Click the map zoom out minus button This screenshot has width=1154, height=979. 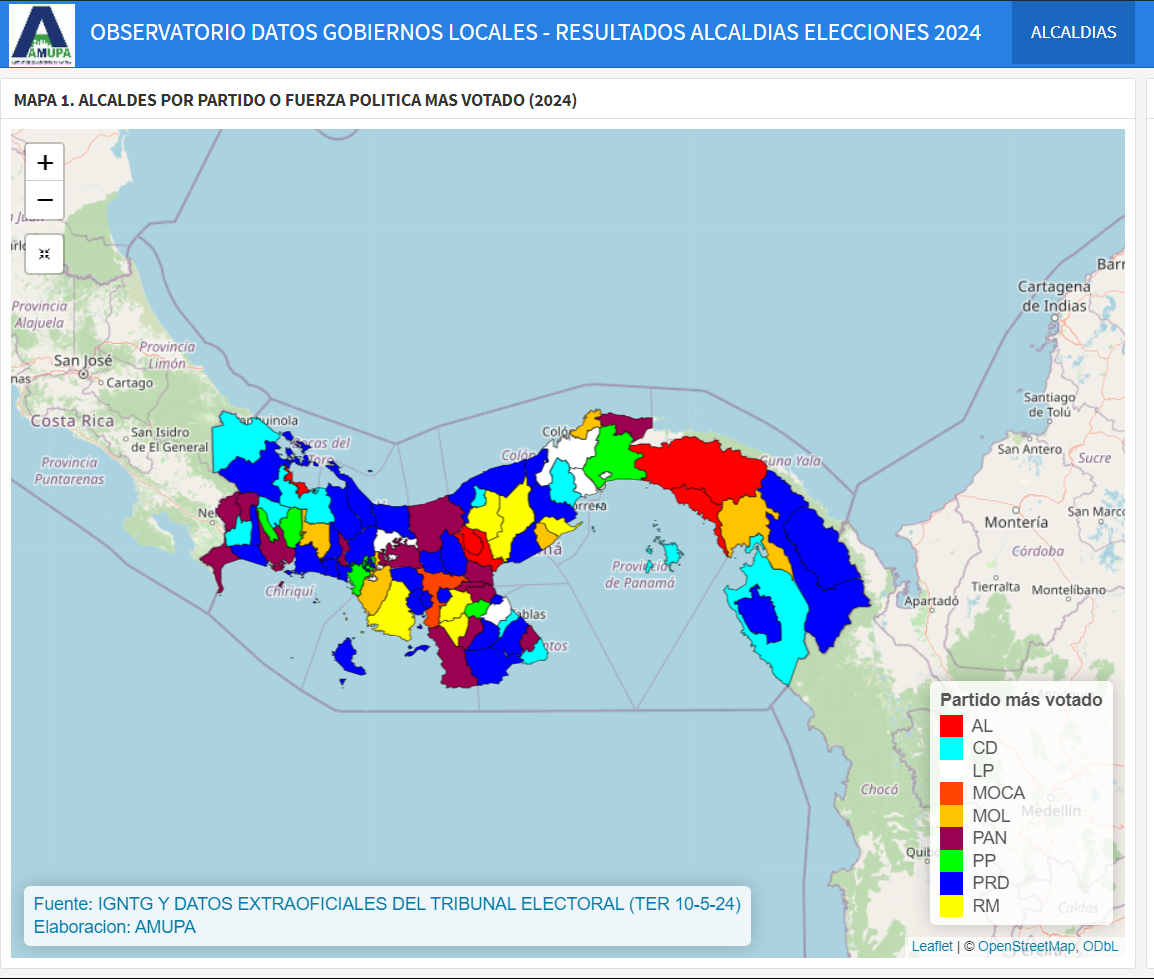[45, 200]
